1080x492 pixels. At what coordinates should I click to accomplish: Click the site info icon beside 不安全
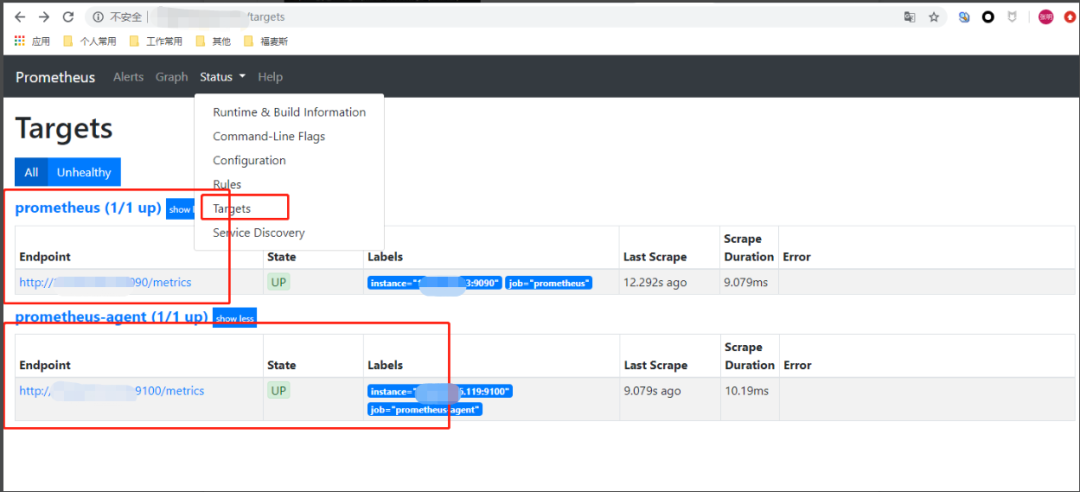tap(98, 17)
